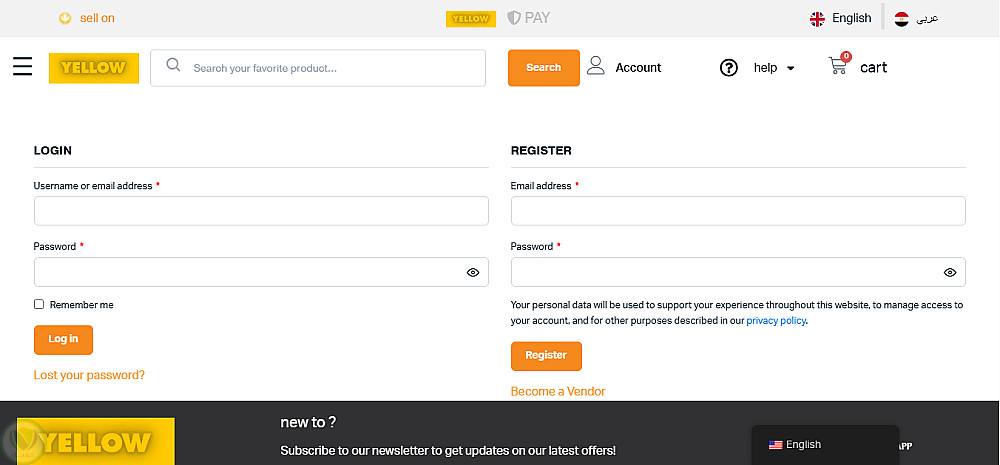
Task: Click the Yellow logo in header
Action: click(94, 68)
